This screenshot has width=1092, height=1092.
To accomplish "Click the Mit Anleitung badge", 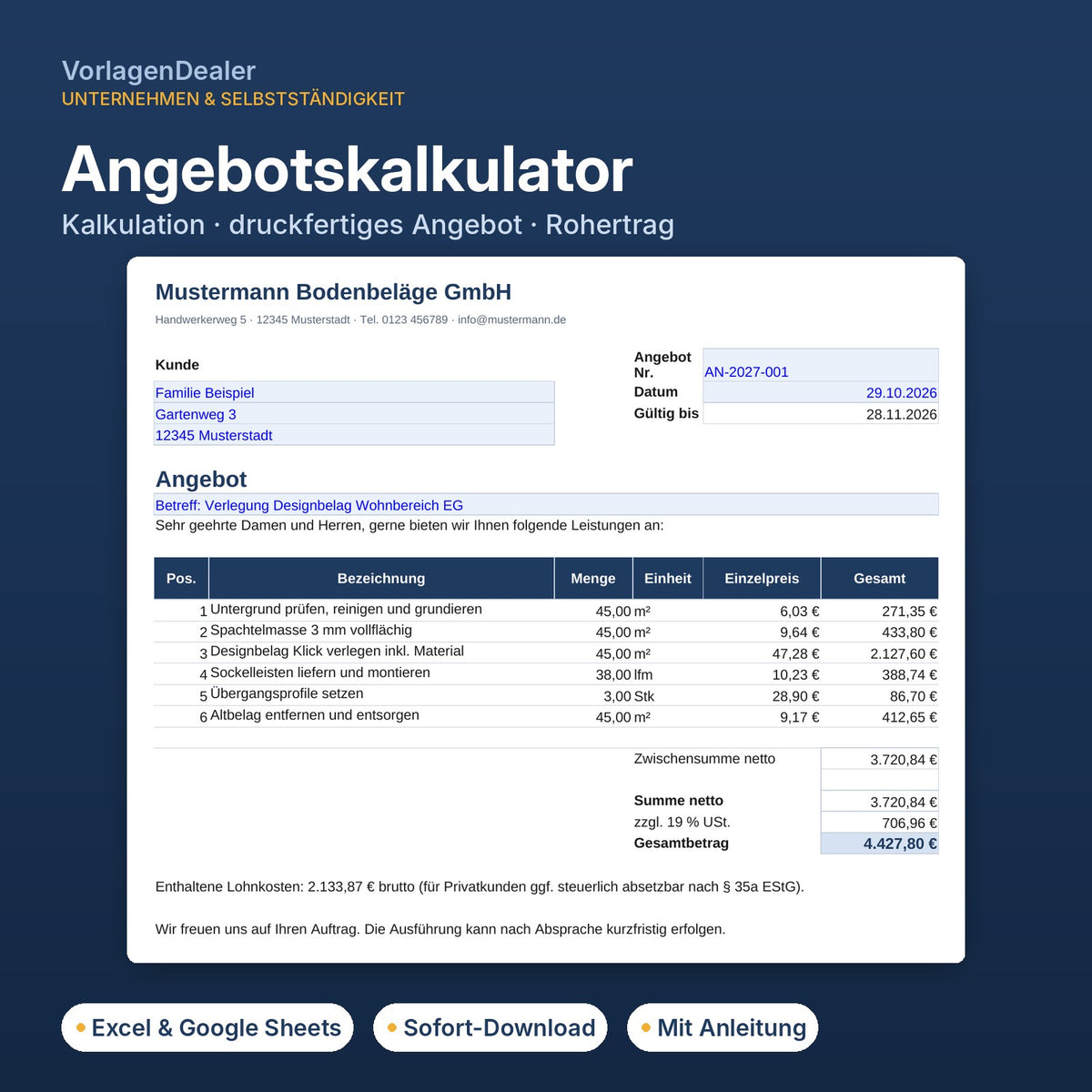I will pos(723,1027).
